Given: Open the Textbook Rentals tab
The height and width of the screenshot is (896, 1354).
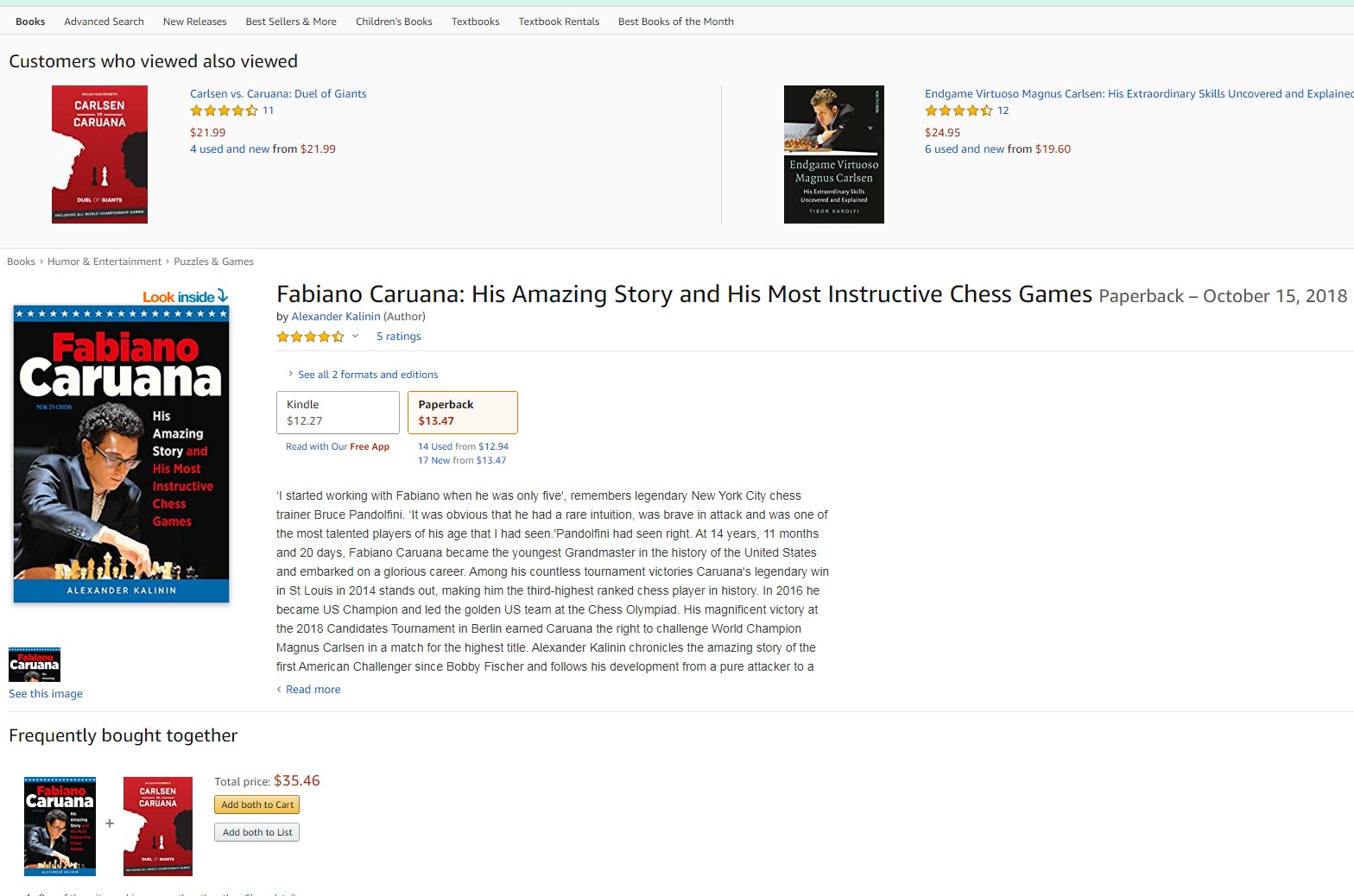Looking at the screenshot, I should coord(559,22).
